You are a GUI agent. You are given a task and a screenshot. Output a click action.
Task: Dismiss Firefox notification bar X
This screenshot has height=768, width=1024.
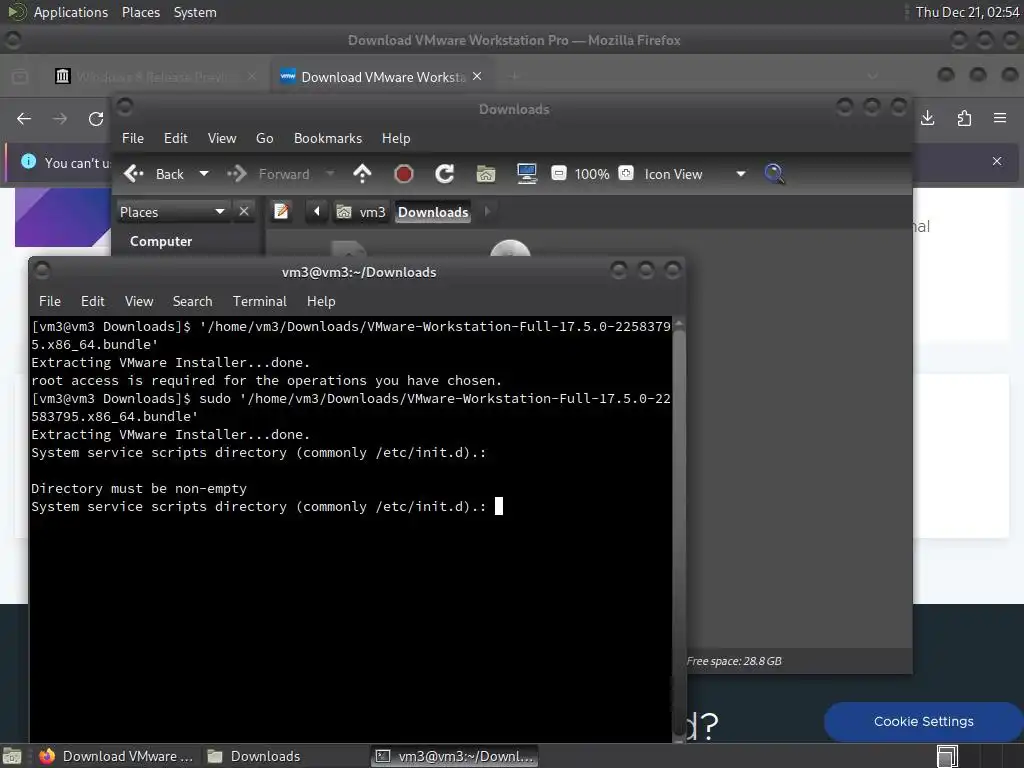pyautogui.click(x=997, y=161)
